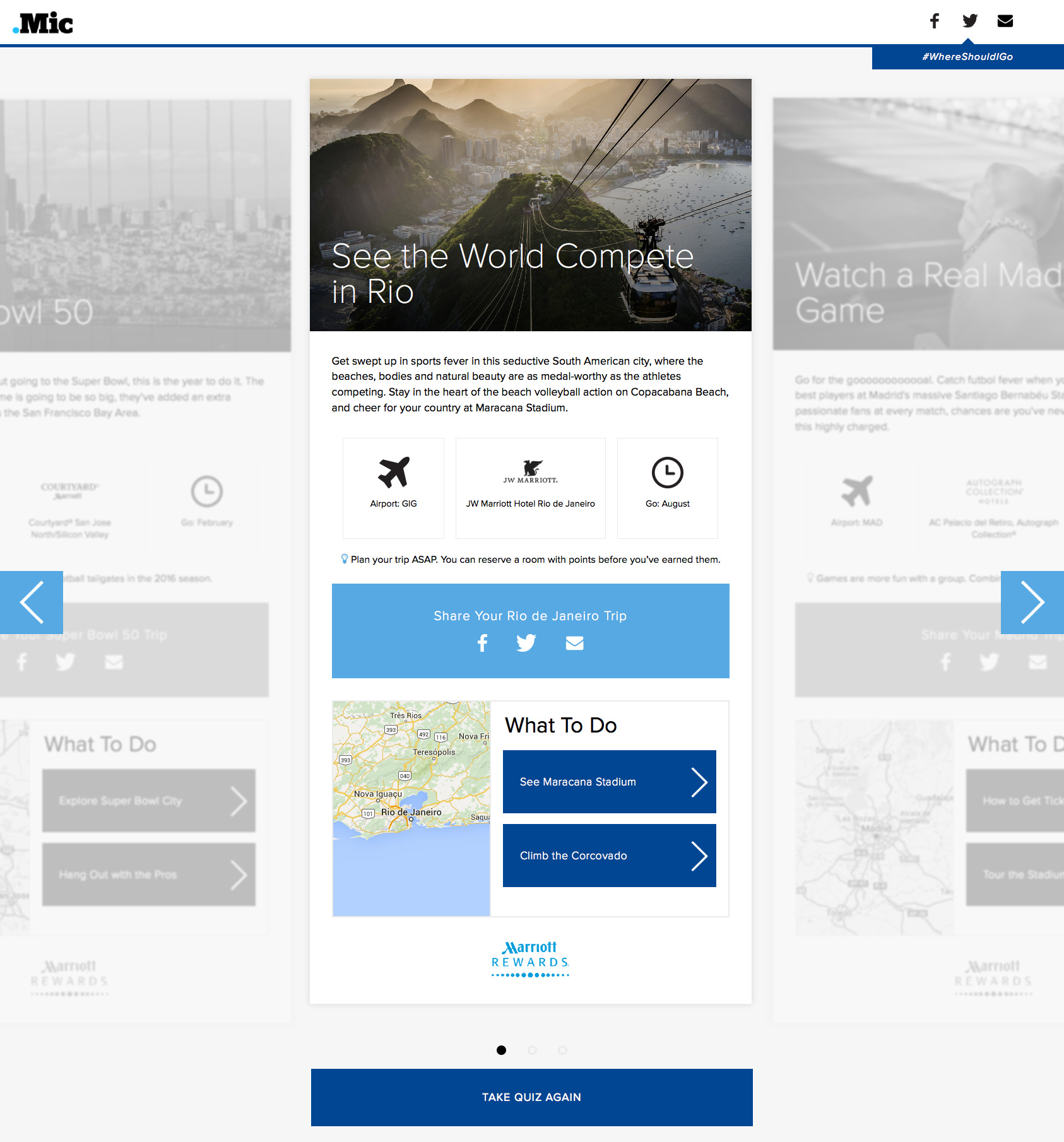The width and height of the screenshot is (1064, 1142).
Task: Open the #WhereShouldIGo tab
Action: click(x=967, y=57)
